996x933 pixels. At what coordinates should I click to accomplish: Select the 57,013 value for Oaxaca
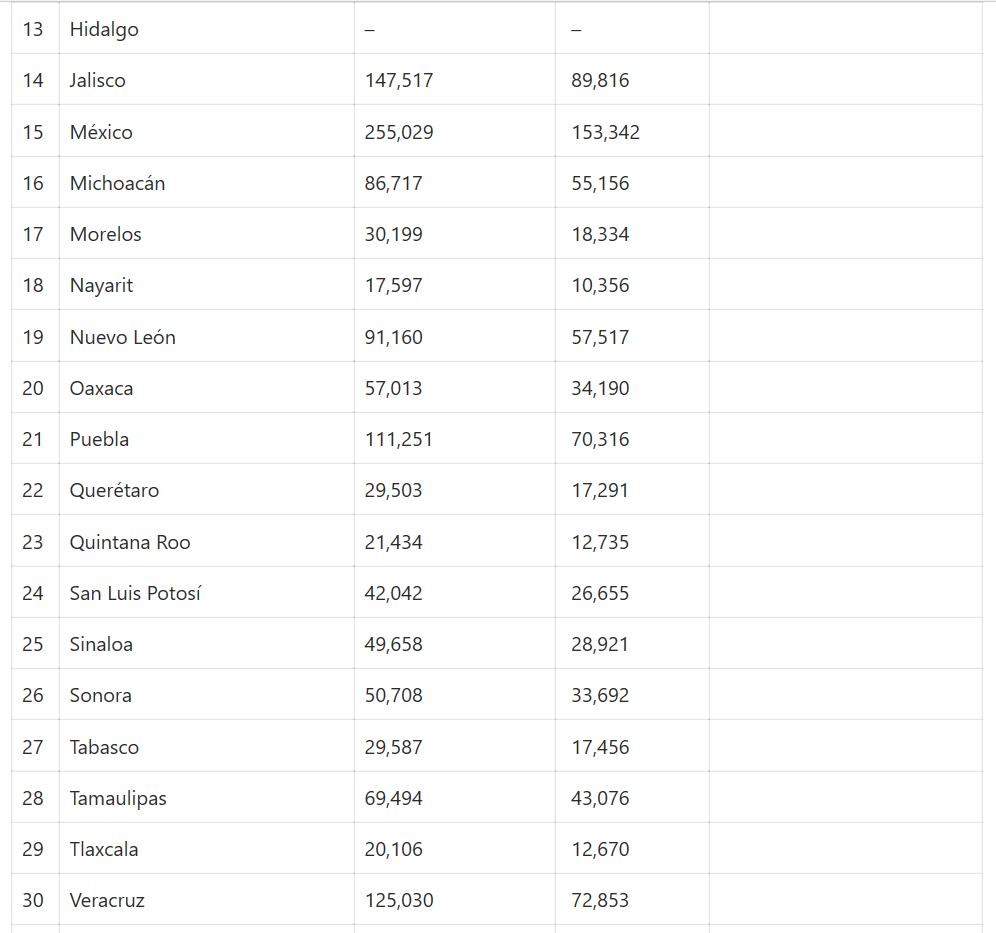click(x=393, y=388)
